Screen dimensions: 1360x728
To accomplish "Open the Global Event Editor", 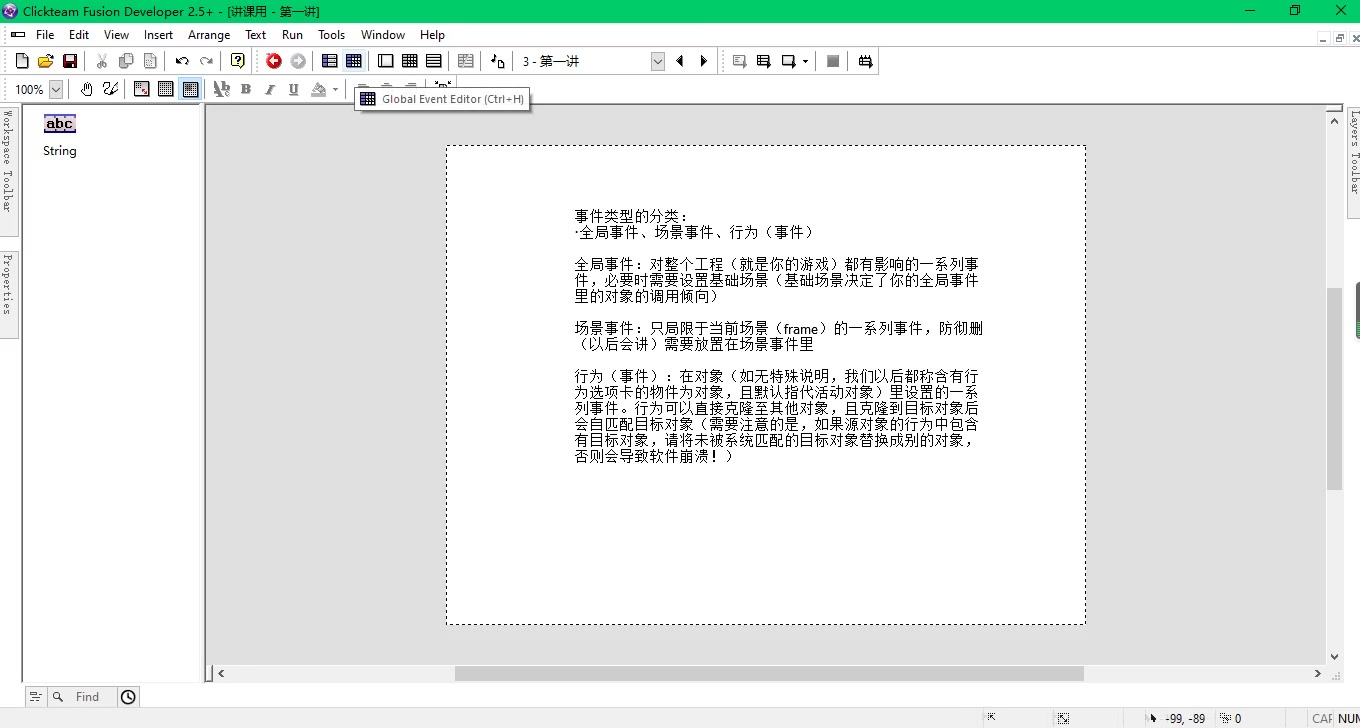I will [x=354, y=60].
